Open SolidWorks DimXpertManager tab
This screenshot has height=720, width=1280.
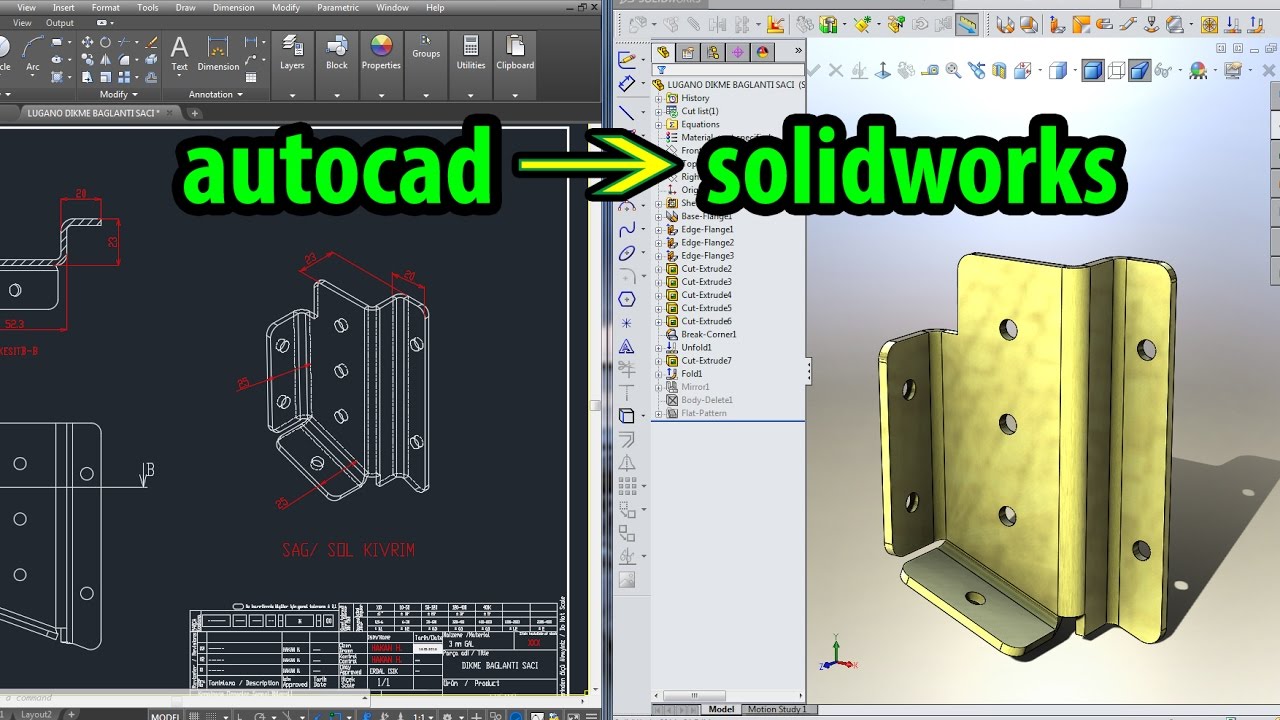tap(738, 52)
